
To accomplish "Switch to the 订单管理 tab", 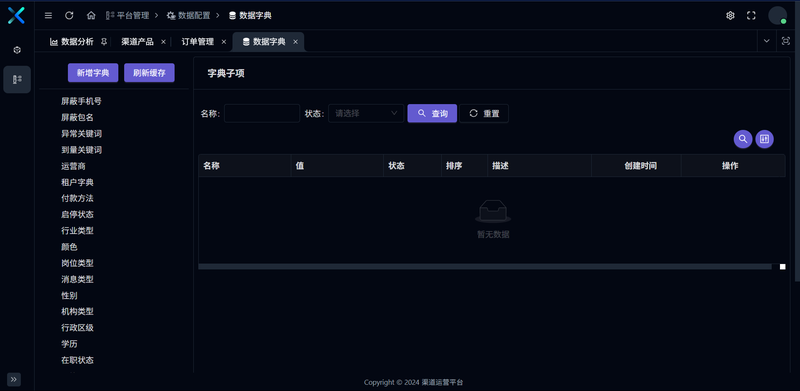I will 197,42.
